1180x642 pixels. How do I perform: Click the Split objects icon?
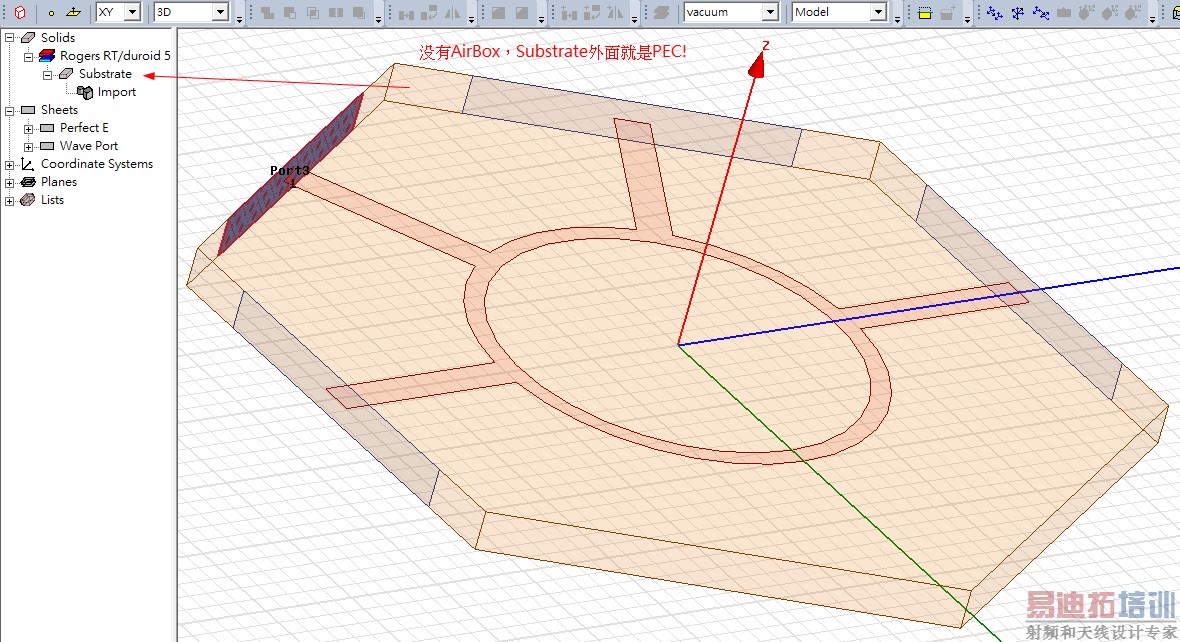[336, 13]
